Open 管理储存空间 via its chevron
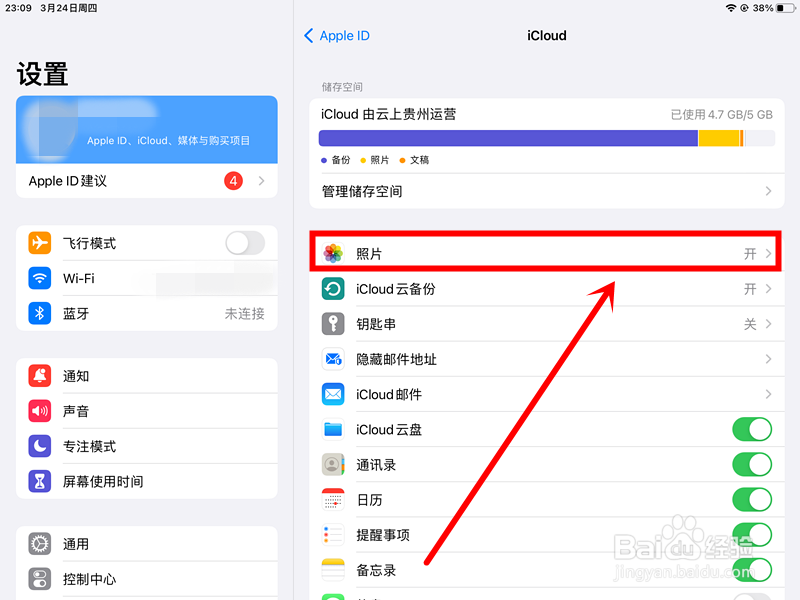 coord(768,191)
